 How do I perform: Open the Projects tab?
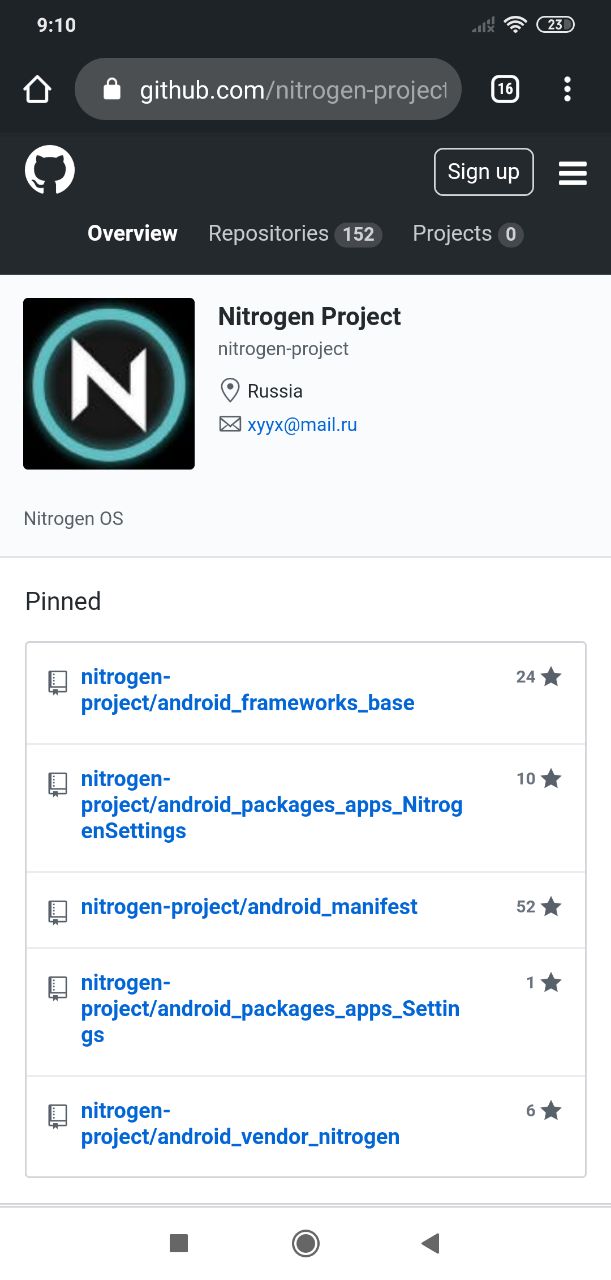coord(468,234)
